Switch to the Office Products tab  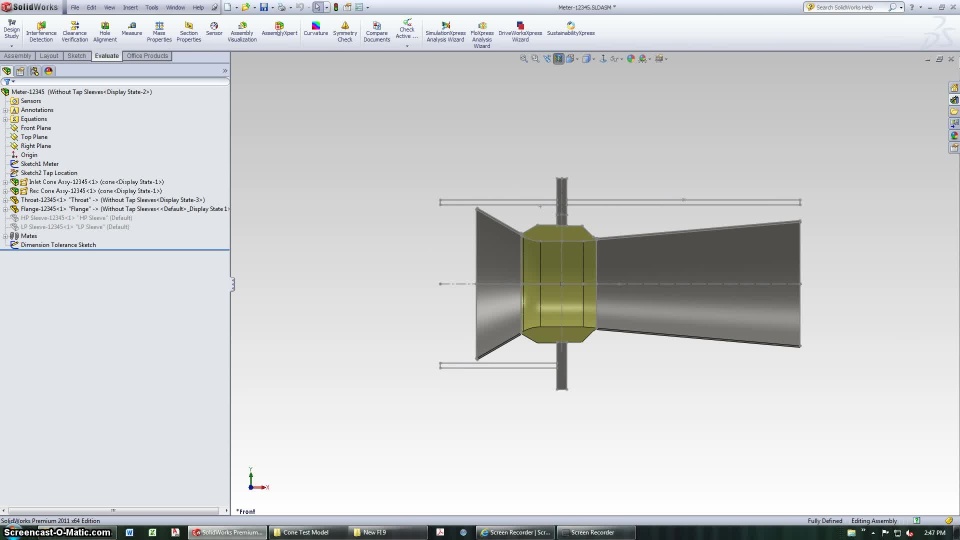[147, 56]
